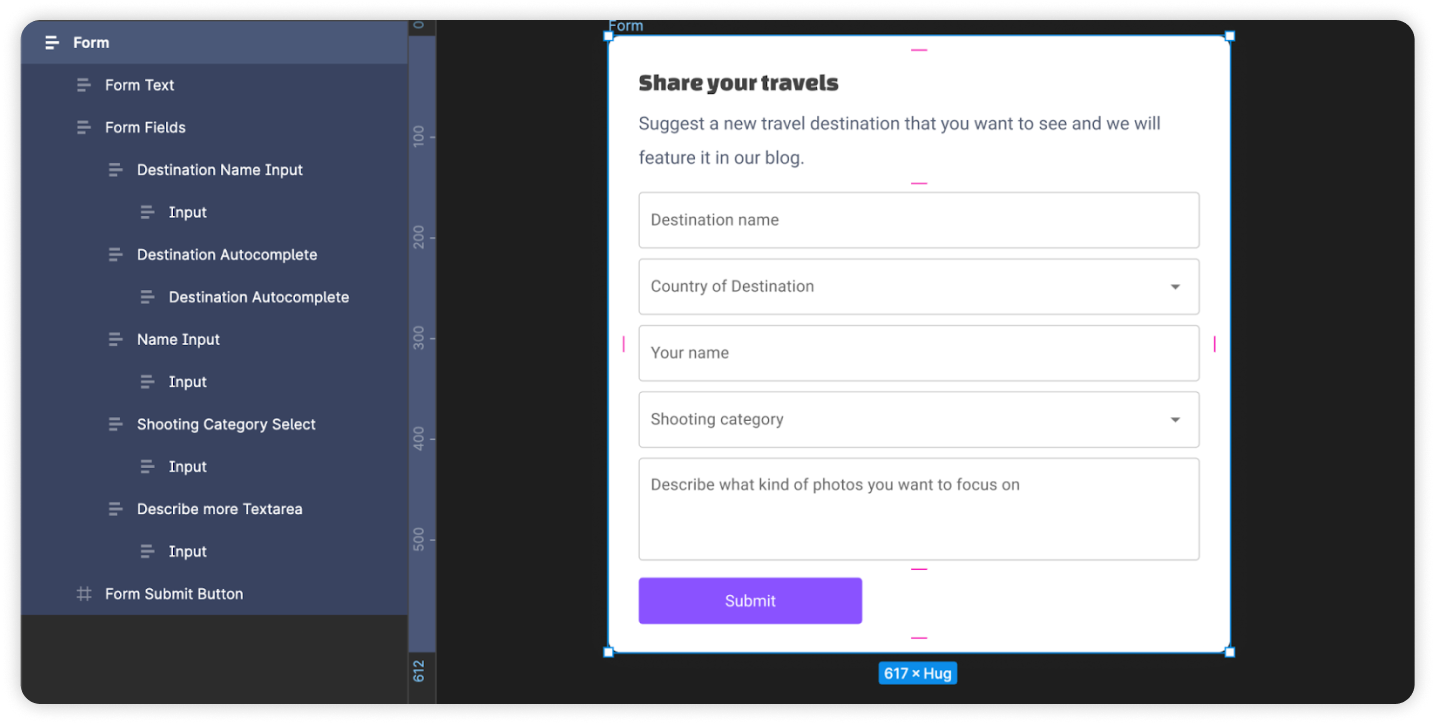Click the Form label above the canvas frame
This screenshot has height=724, width=1435.
(625, 25)
